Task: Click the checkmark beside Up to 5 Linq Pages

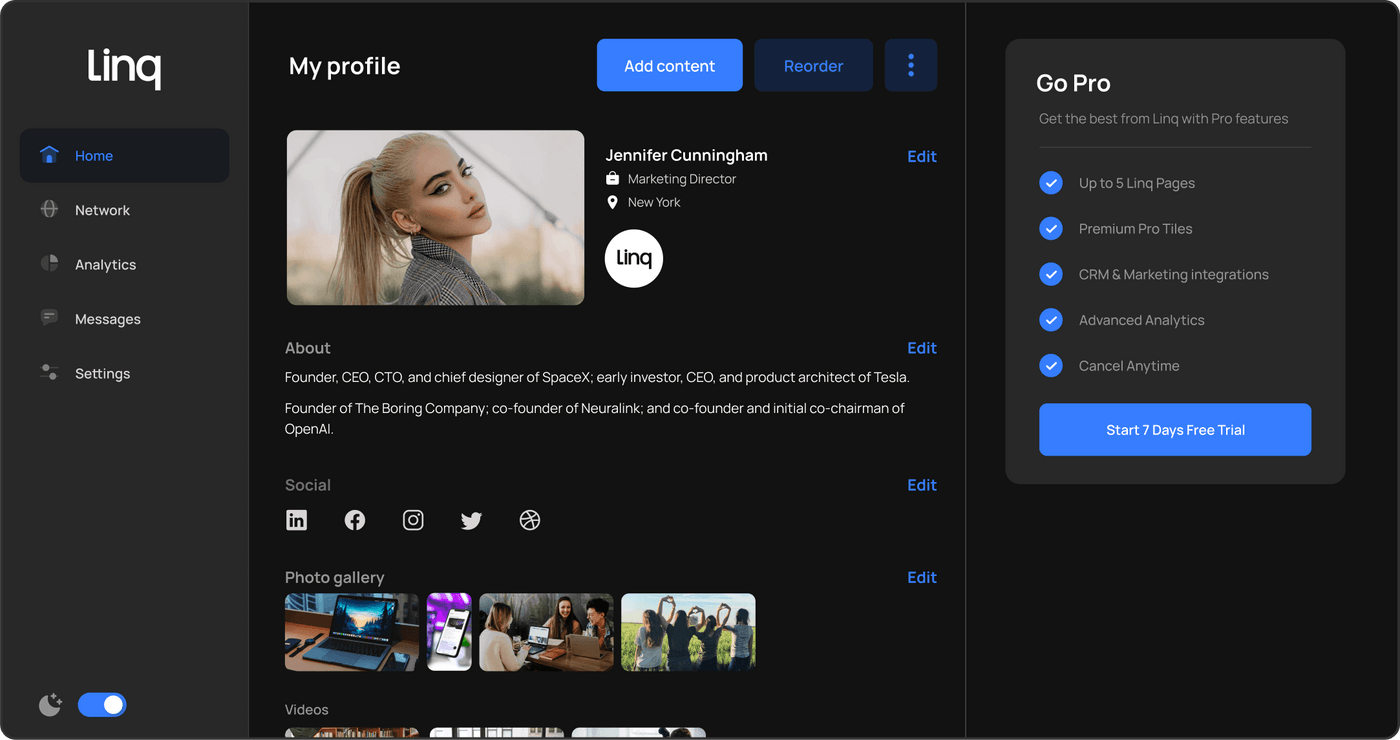Action: pos(1051,183)
